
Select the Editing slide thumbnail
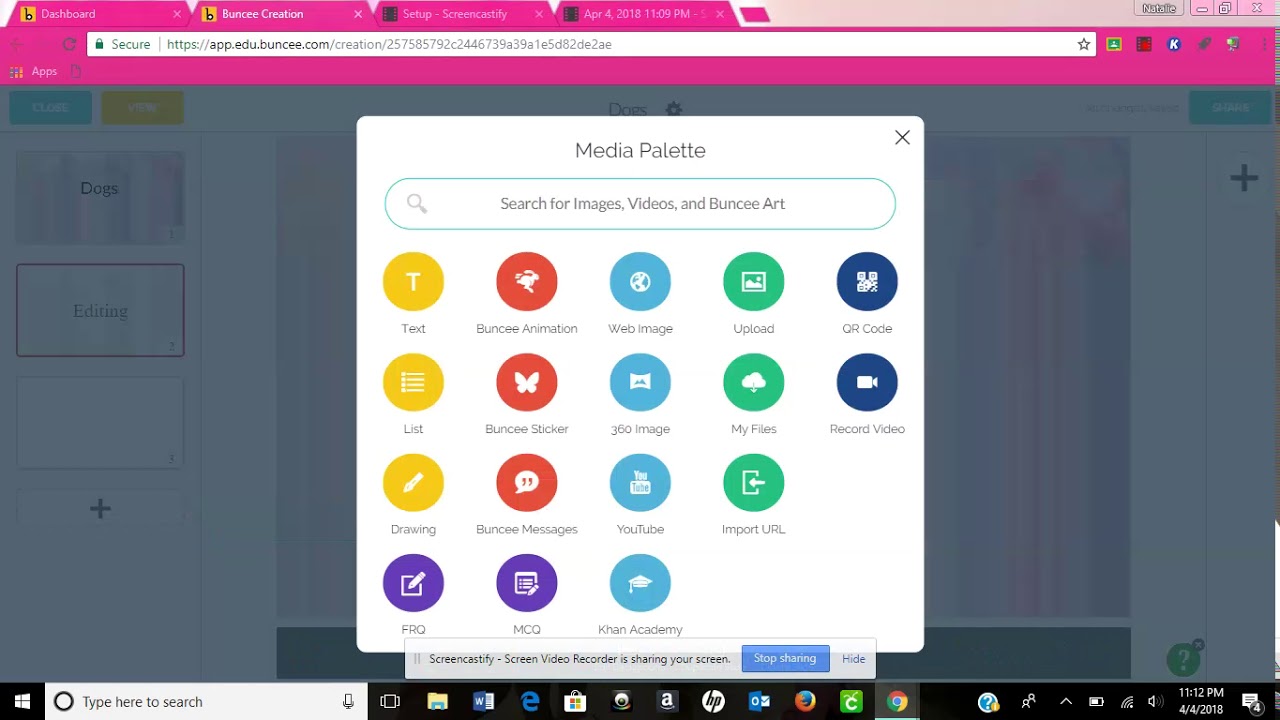tap(100, 310)
